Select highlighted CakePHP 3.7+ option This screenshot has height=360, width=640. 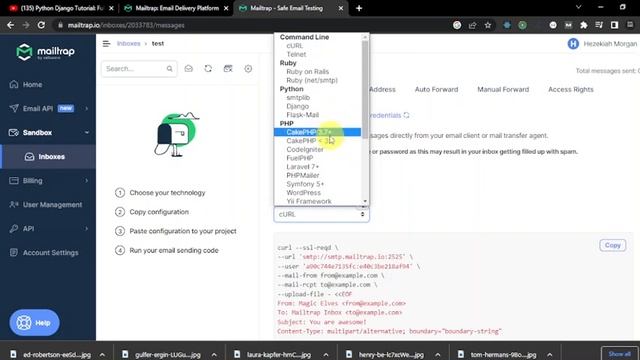pos(318,132)
